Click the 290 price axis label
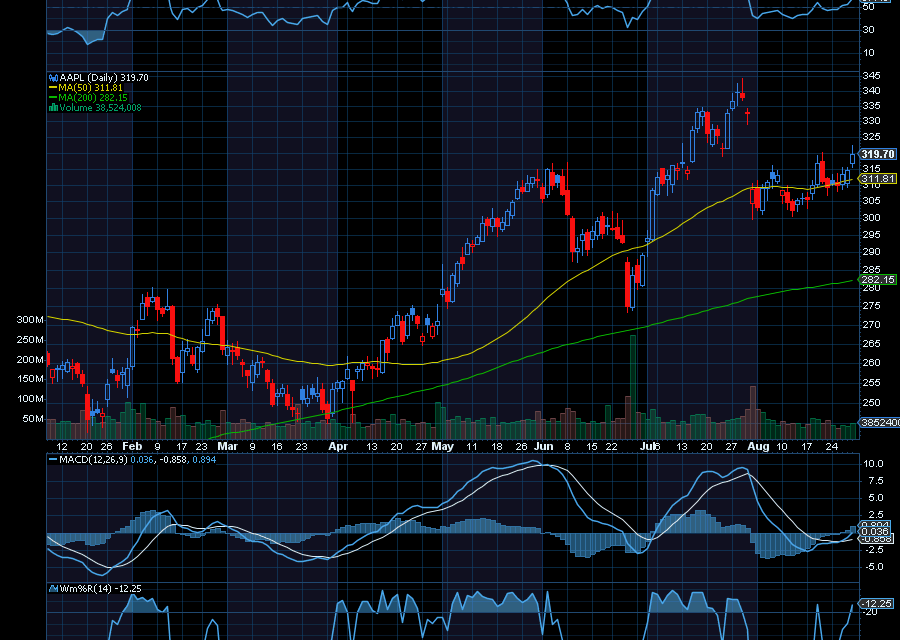The image size is (900, 640). 871,252
